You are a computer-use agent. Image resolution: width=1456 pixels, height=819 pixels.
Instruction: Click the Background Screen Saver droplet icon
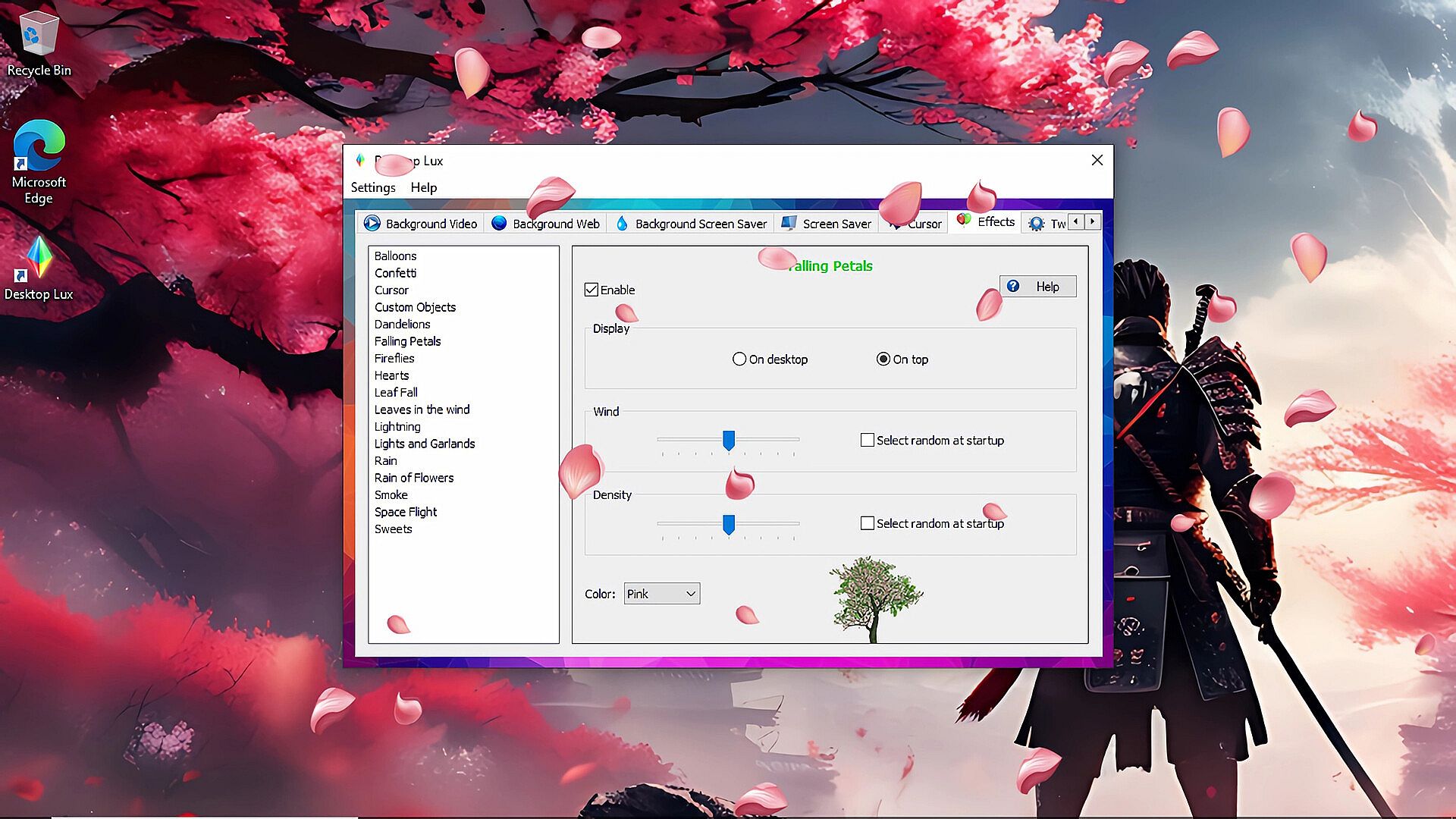(622, 223)
